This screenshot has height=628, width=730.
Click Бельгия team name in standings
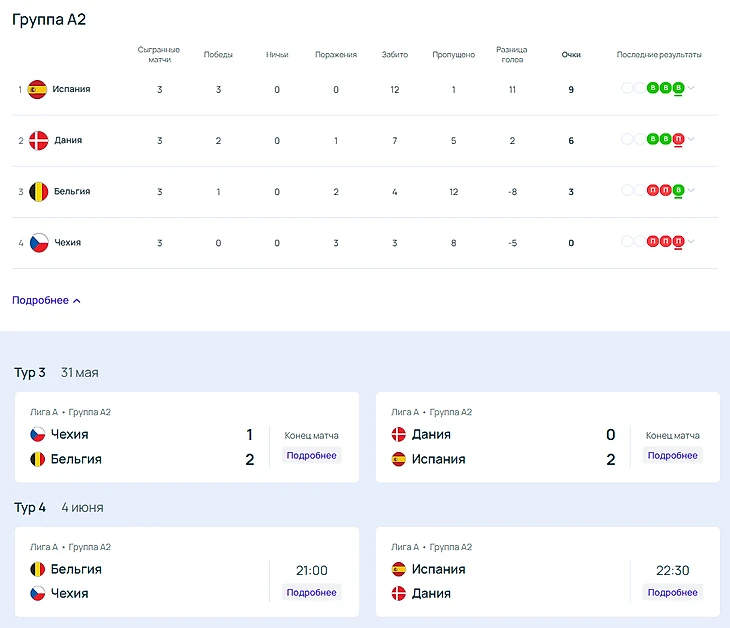pyautogui.click(x=71, y=191)
